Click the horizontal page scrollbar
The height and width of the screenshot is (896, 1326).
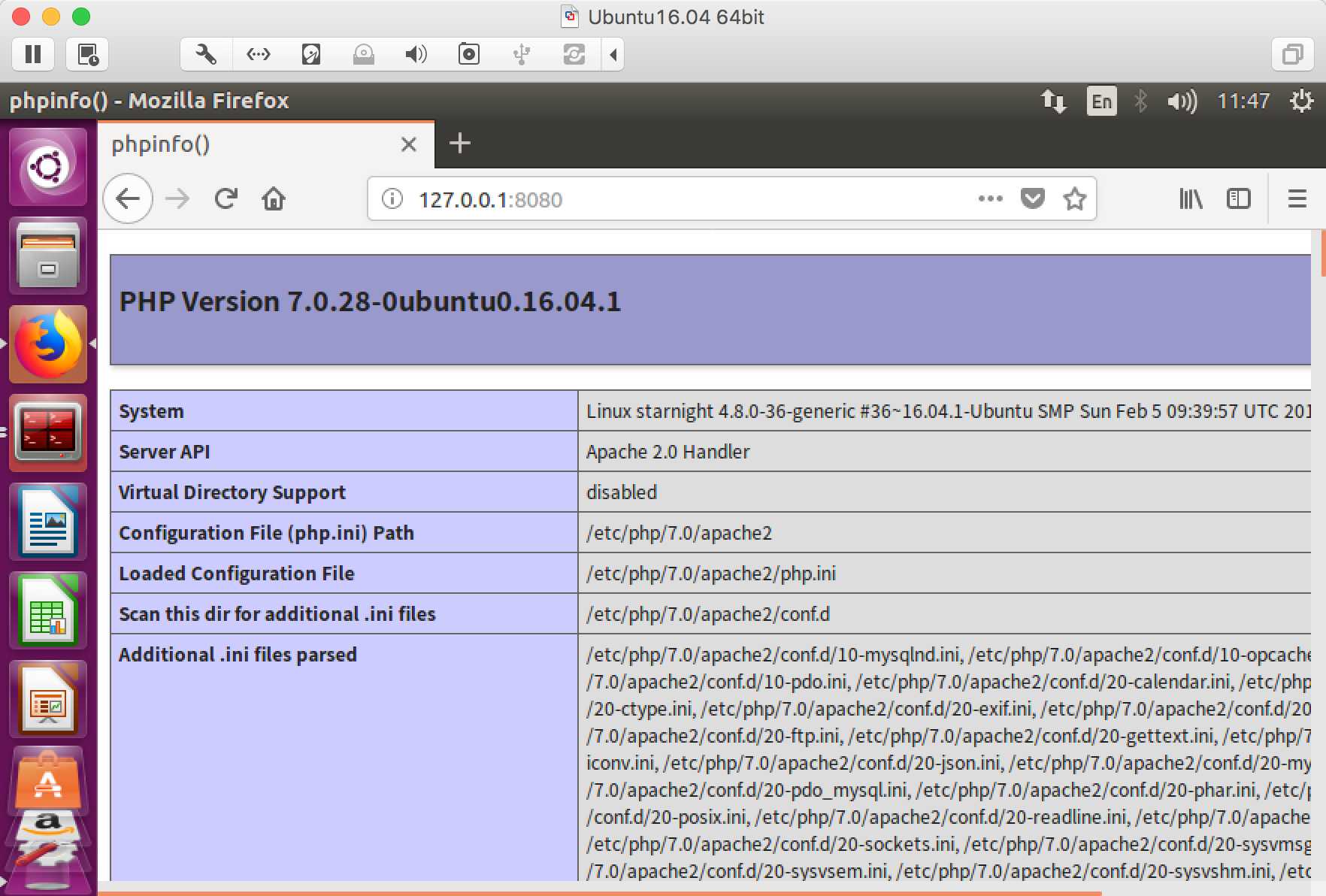(x=600, y=893)
